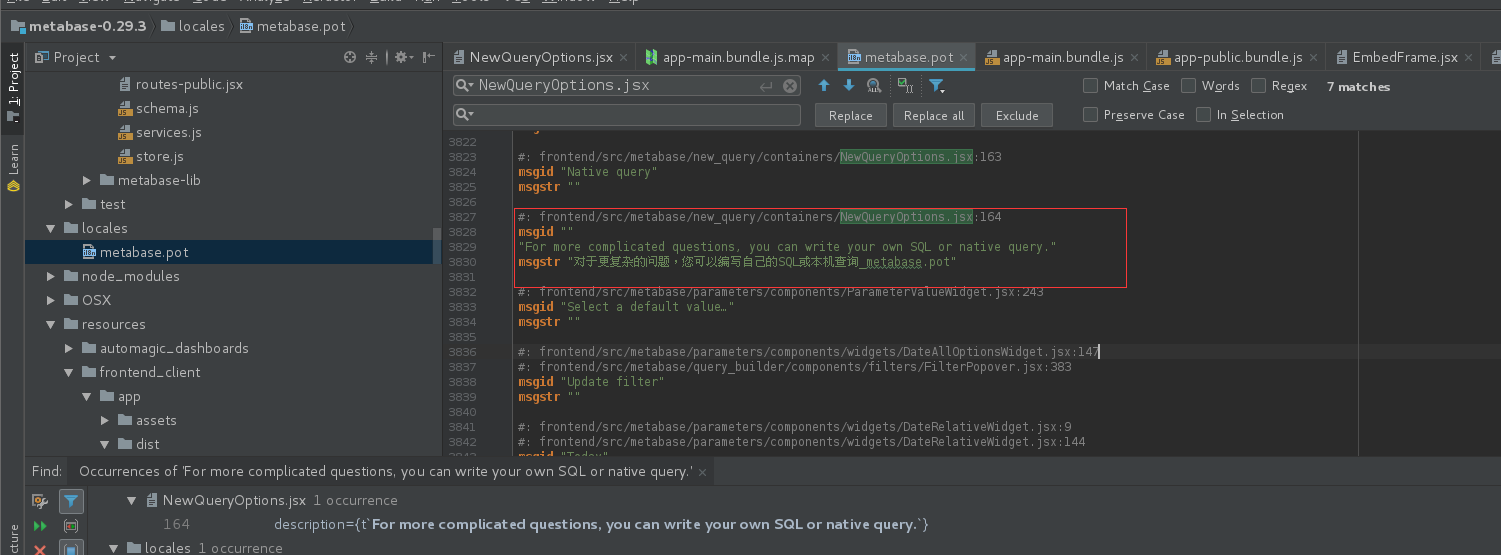Viewport: 1501px width, 555px height.
Task: Click multiline newline icon in search field
Action: coord(767,86)
